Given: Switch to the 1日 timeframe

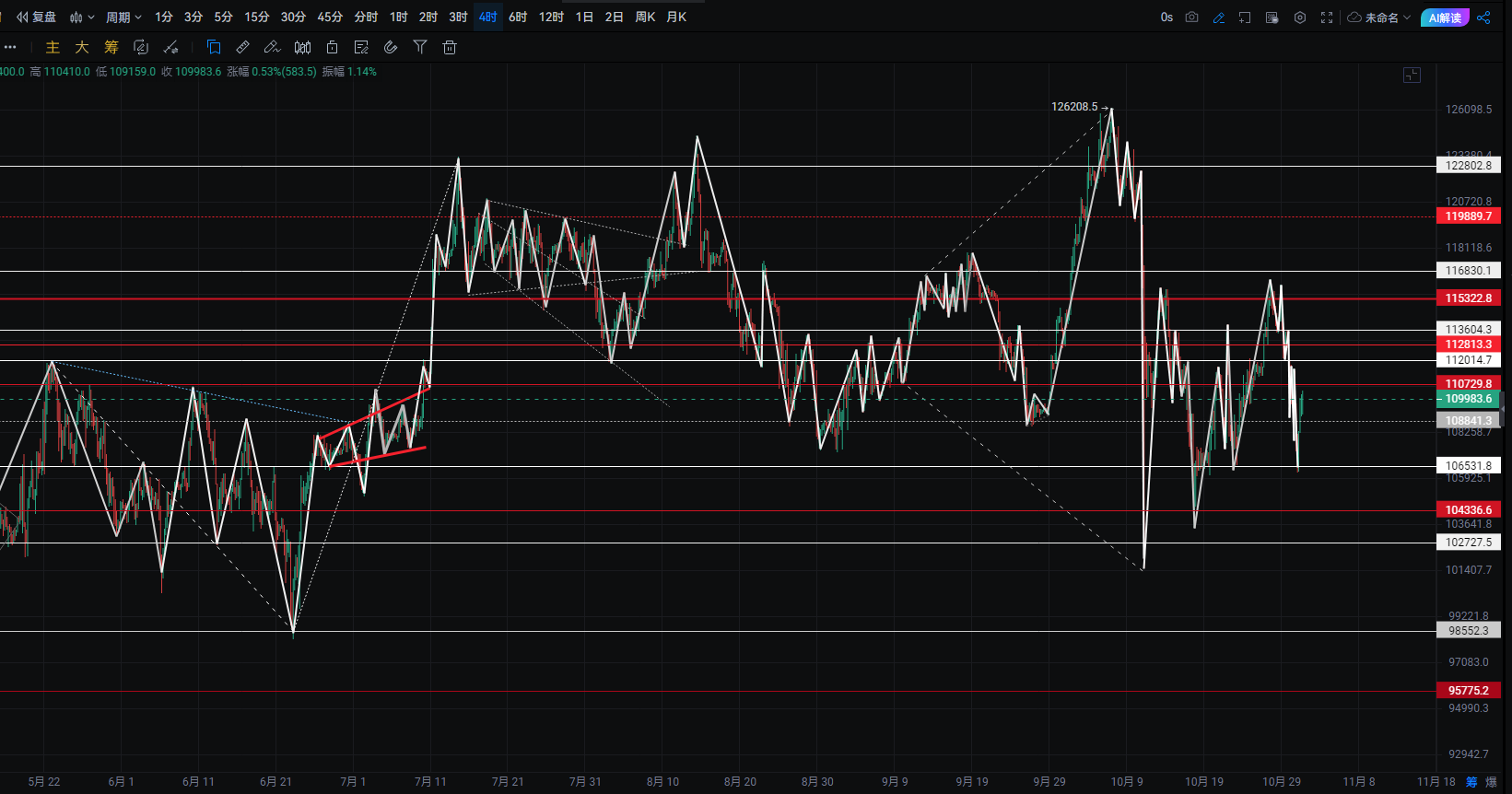Looking at the screenshot, I should pos(584,18).
